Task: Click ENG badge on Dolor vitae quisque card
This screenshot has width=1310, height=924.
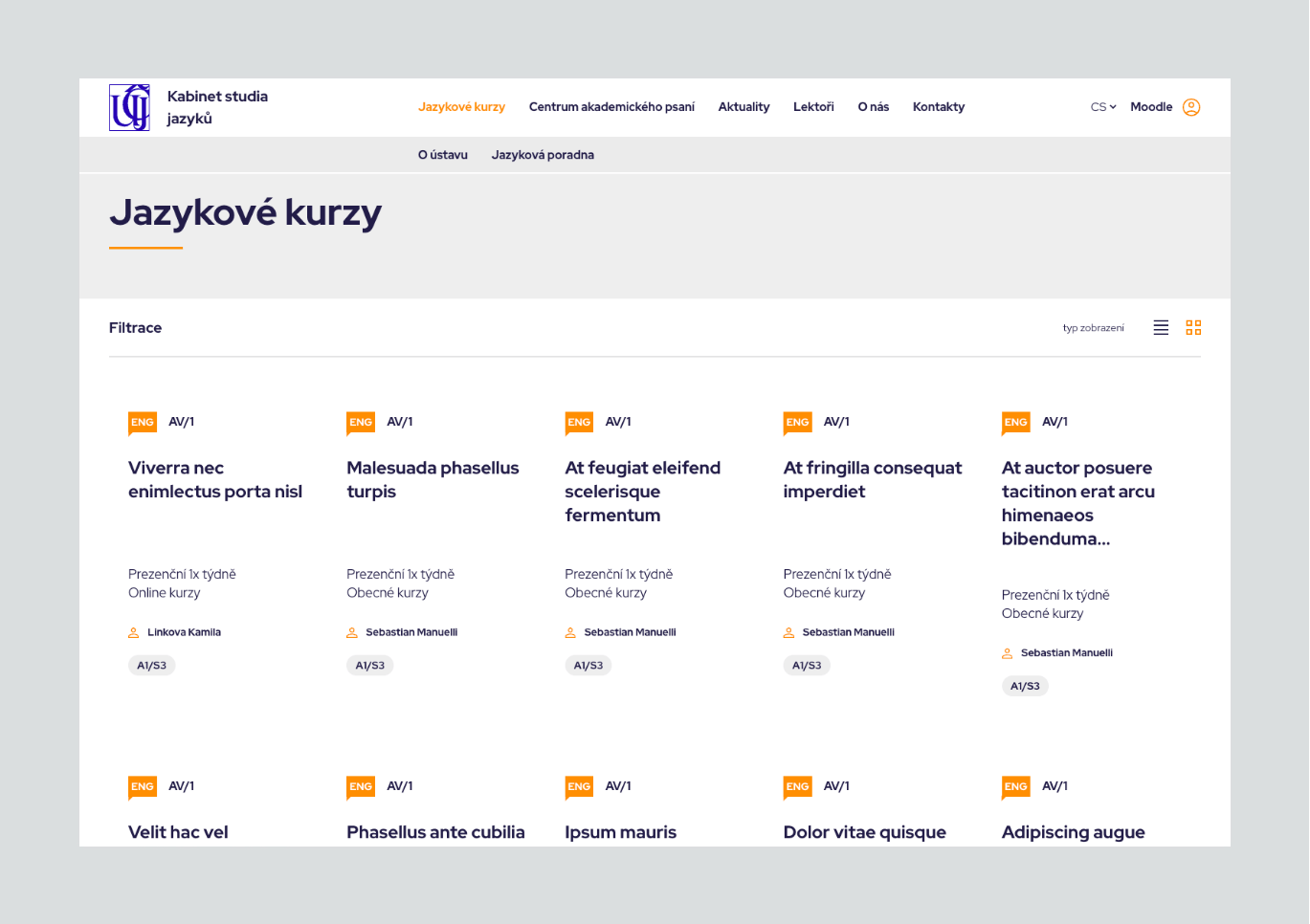Action: pos(797,787)
